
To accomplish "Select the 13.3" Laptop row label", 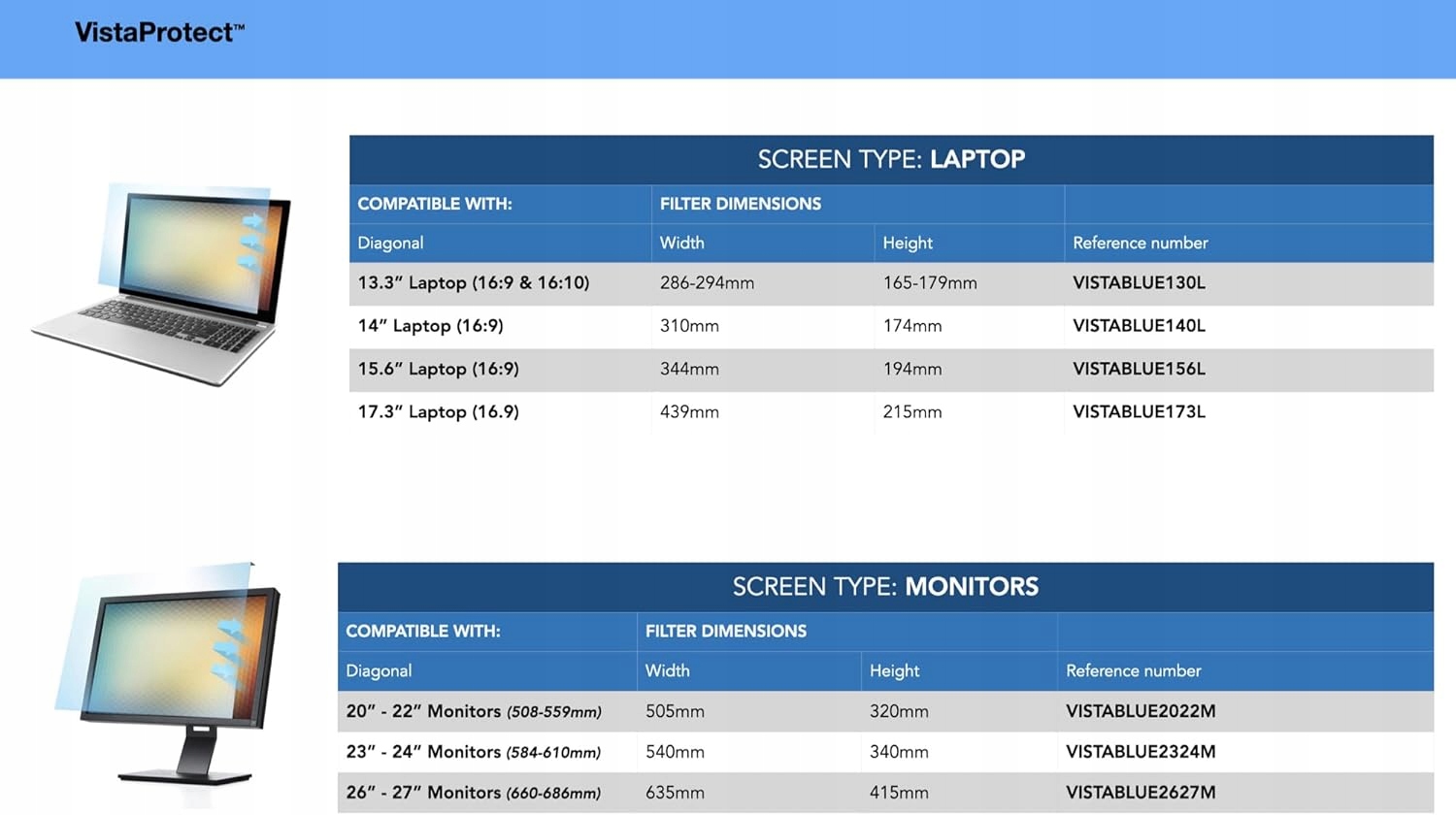I will click(474, 283).
